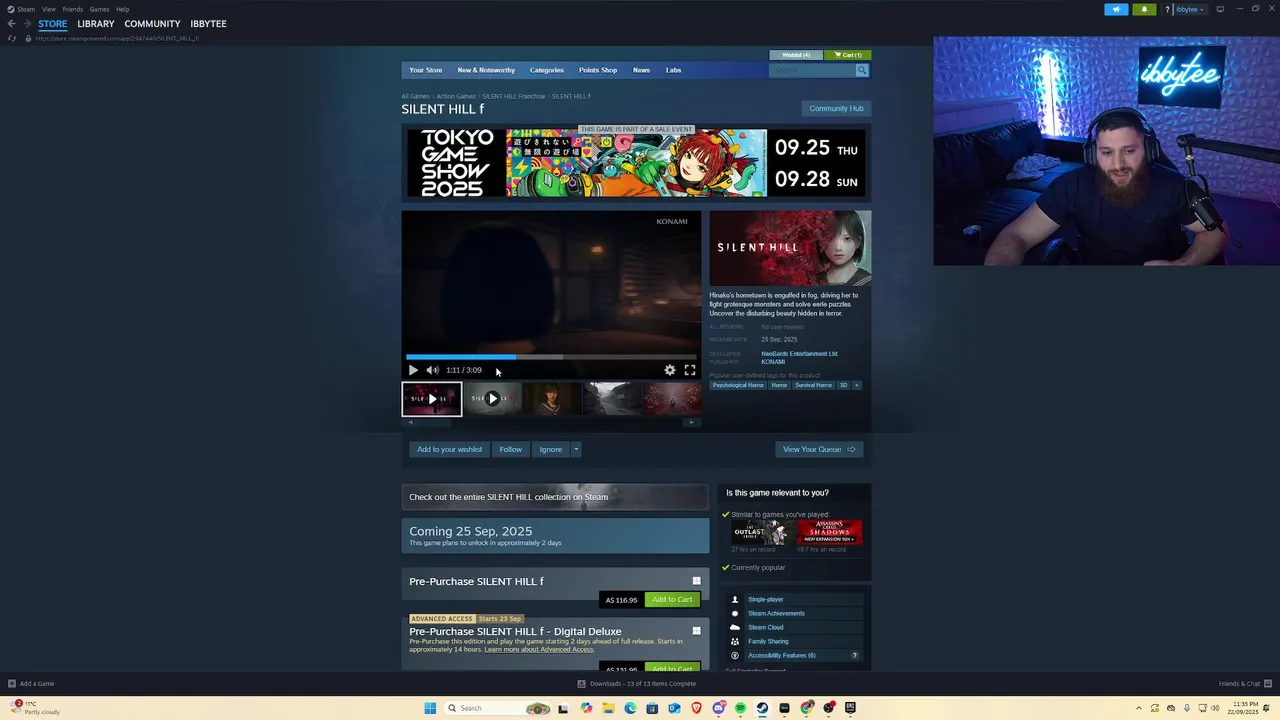
Task: Expand more tags with the plus button
Action: pyautogui.click(x=856, y=385)
